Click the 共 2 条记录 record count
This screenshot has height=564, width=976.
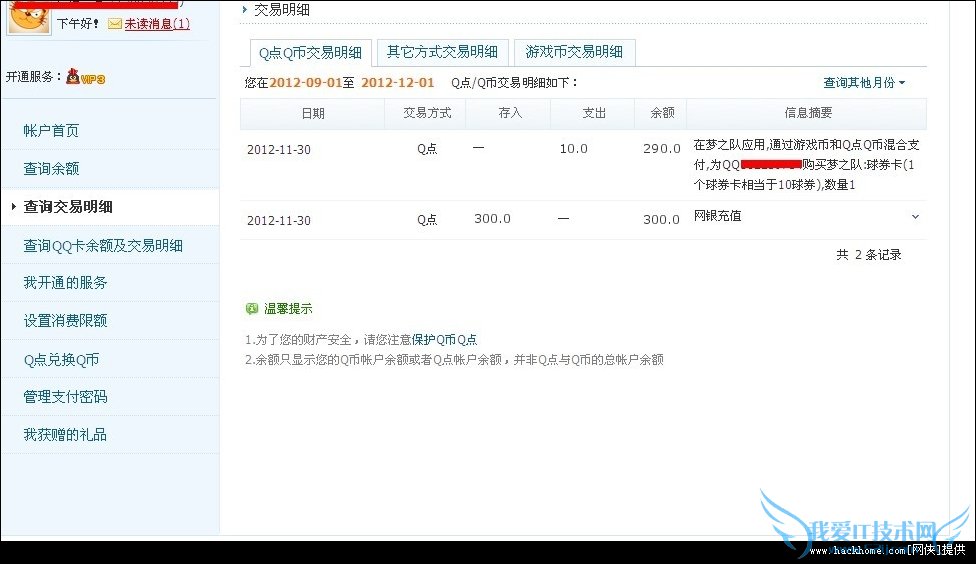point(869,255)
